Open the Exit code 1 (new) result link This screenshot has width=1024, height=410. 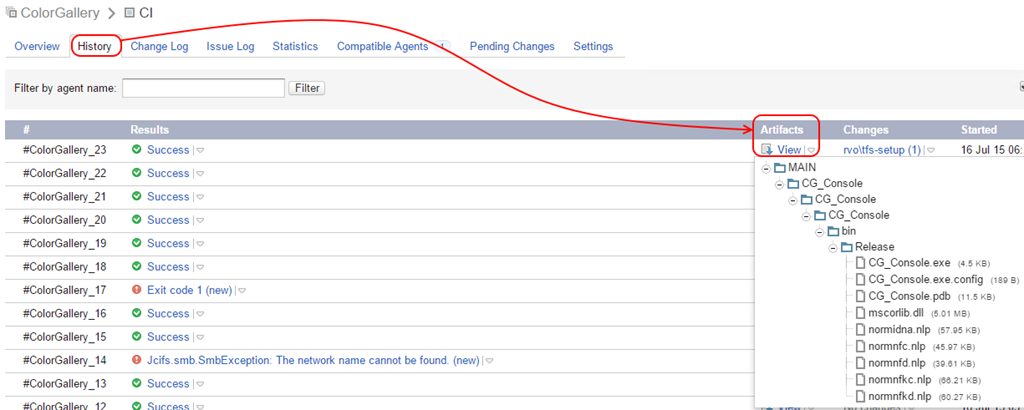coord(189,290)
